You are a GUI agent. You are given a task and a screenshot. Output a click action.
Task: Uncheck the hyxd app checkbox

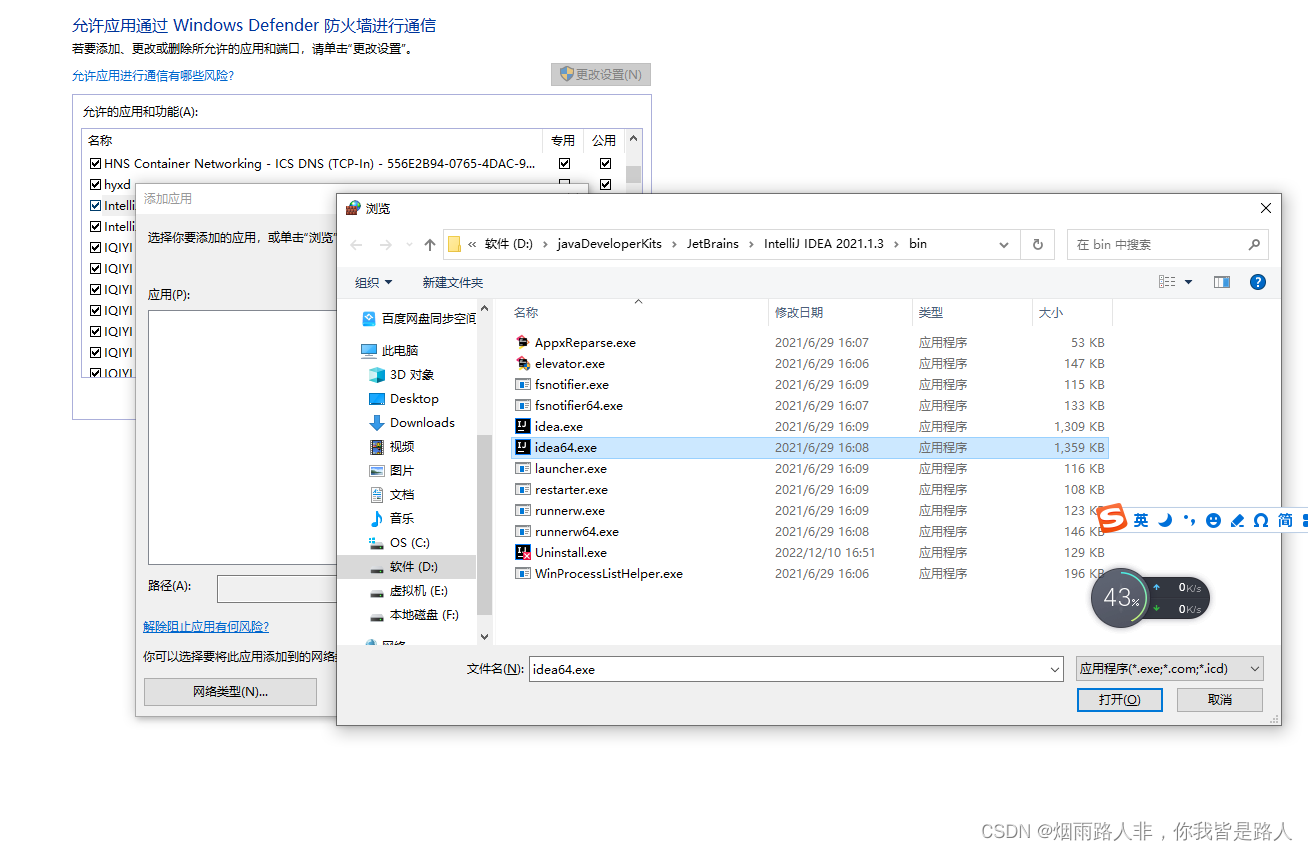point(95,185)
